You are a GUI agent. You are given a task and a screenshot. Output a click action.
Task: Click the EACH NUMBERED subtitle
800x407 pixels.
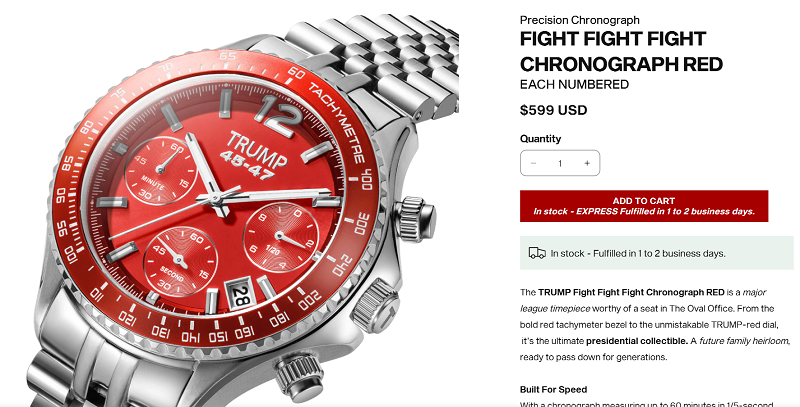[x=574, y=85]
